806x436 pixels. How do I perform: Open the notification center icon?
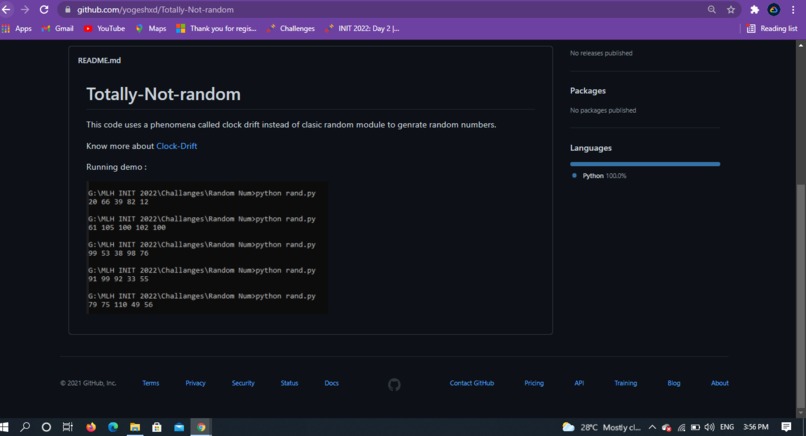(786, 427)
